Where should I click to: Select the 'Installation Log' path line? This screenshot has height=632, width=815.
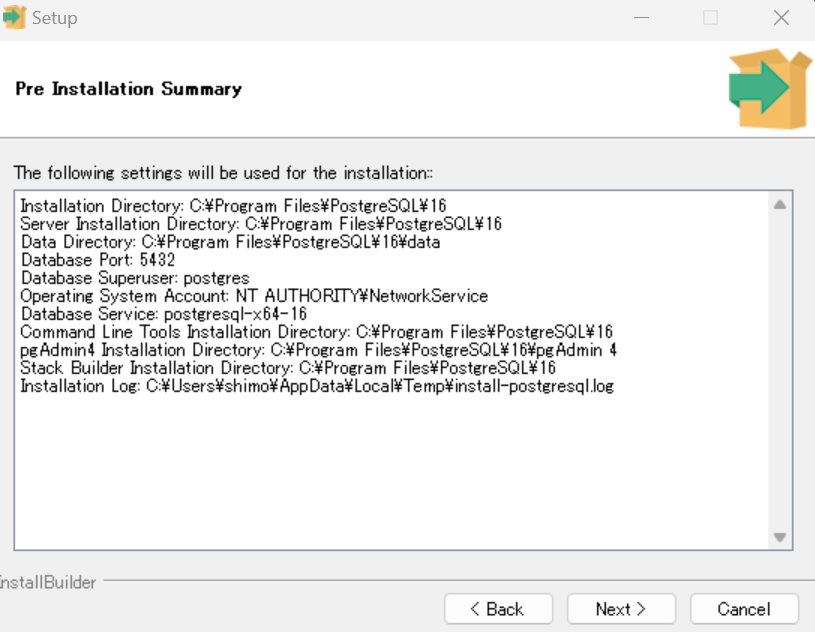pos(317,386)
